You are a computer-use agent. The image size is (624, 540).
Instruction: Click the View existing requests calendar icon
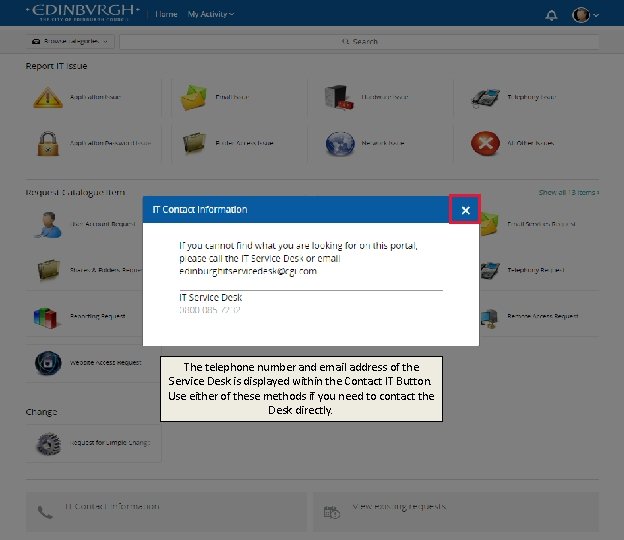332,512
